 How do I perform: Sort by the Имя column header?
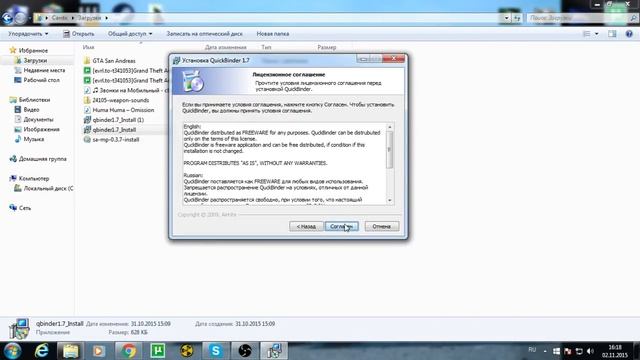click(88, 47)
